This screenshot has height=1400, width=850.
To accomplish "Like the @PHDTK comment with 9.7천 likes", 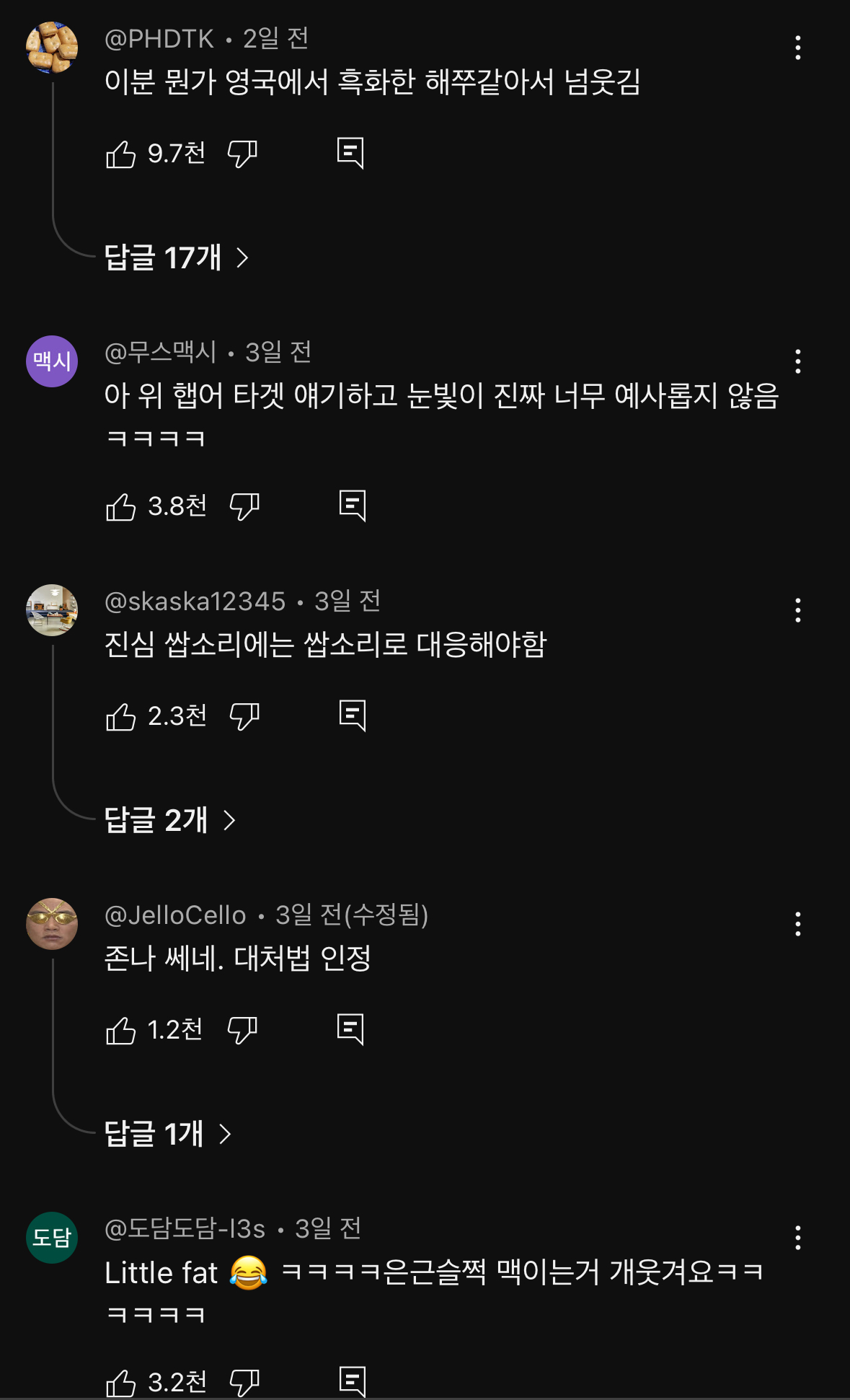I will click(x=120, y=154).
